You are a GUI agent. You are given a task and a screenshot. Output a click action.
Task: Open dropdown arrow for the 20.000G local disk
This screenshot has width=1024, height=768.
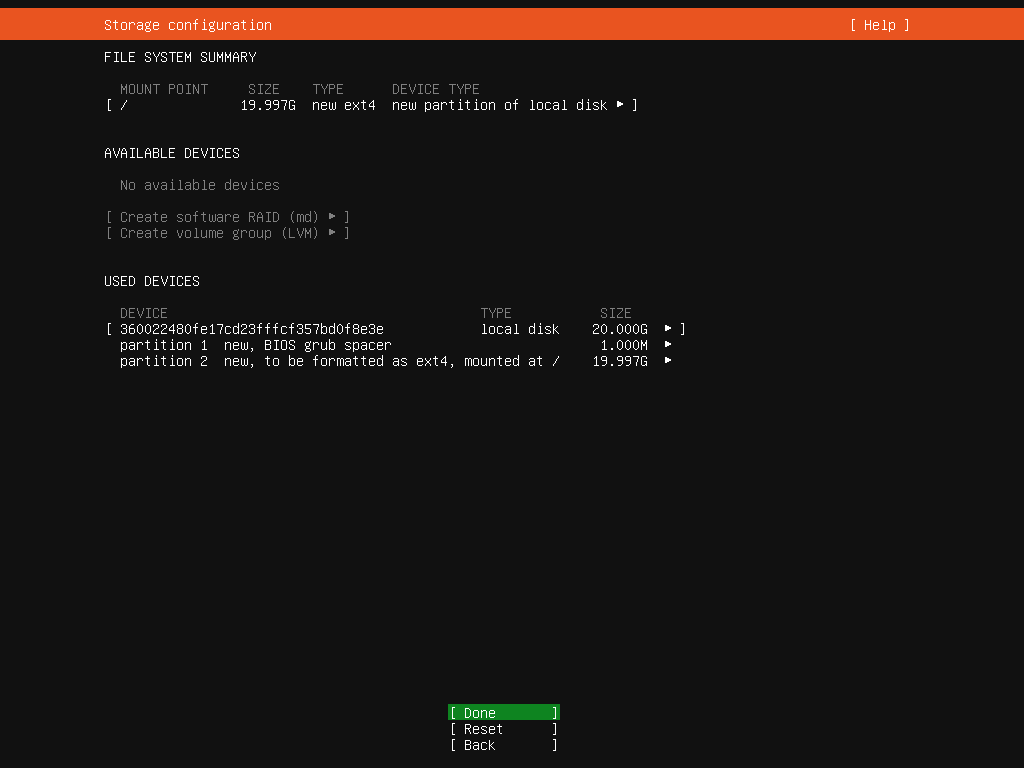click(668, 329)
